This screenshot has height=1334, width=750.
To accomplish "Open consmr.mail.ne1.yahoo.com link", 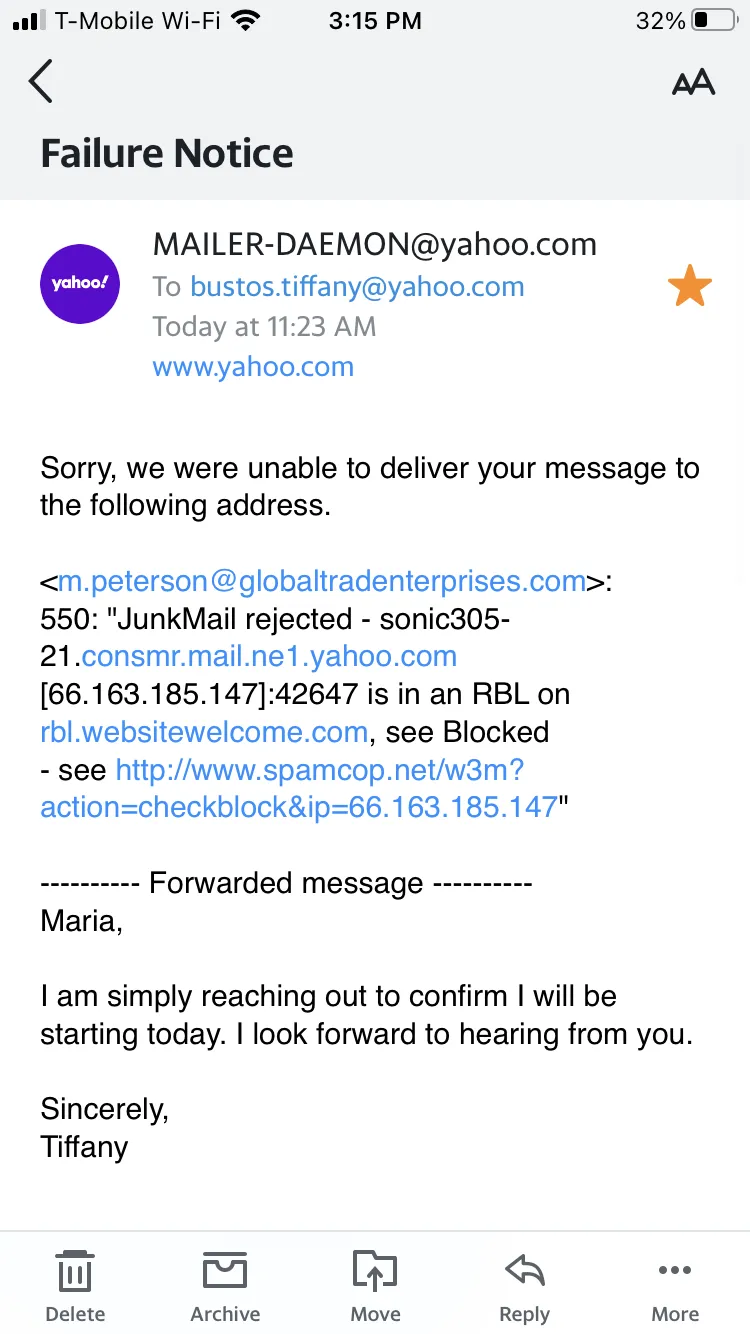I will [x=269, y=656].
